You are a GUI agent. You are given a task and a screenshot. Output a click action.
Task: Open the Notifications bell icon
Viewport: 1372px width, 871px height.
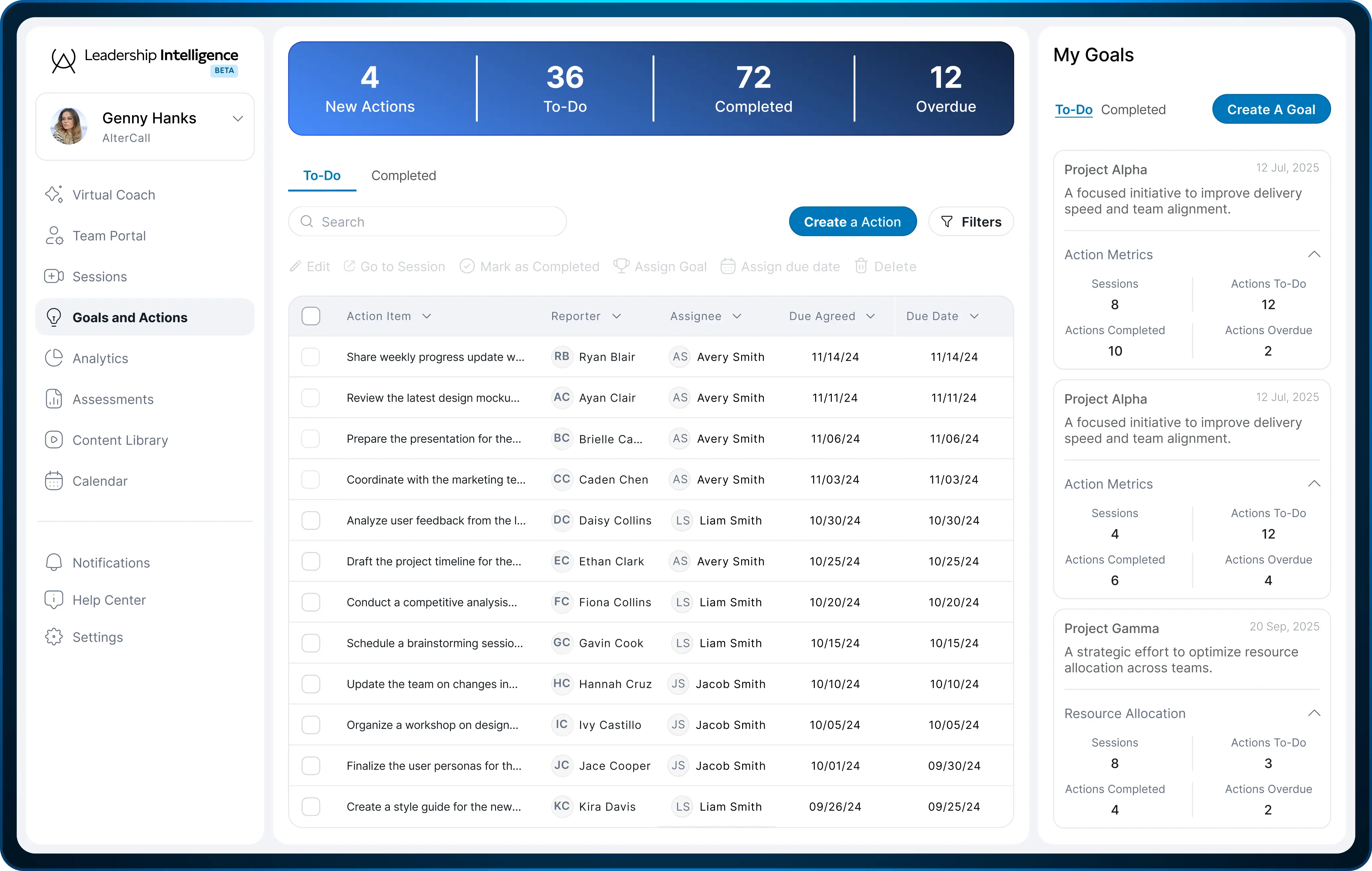click(53, 562)
